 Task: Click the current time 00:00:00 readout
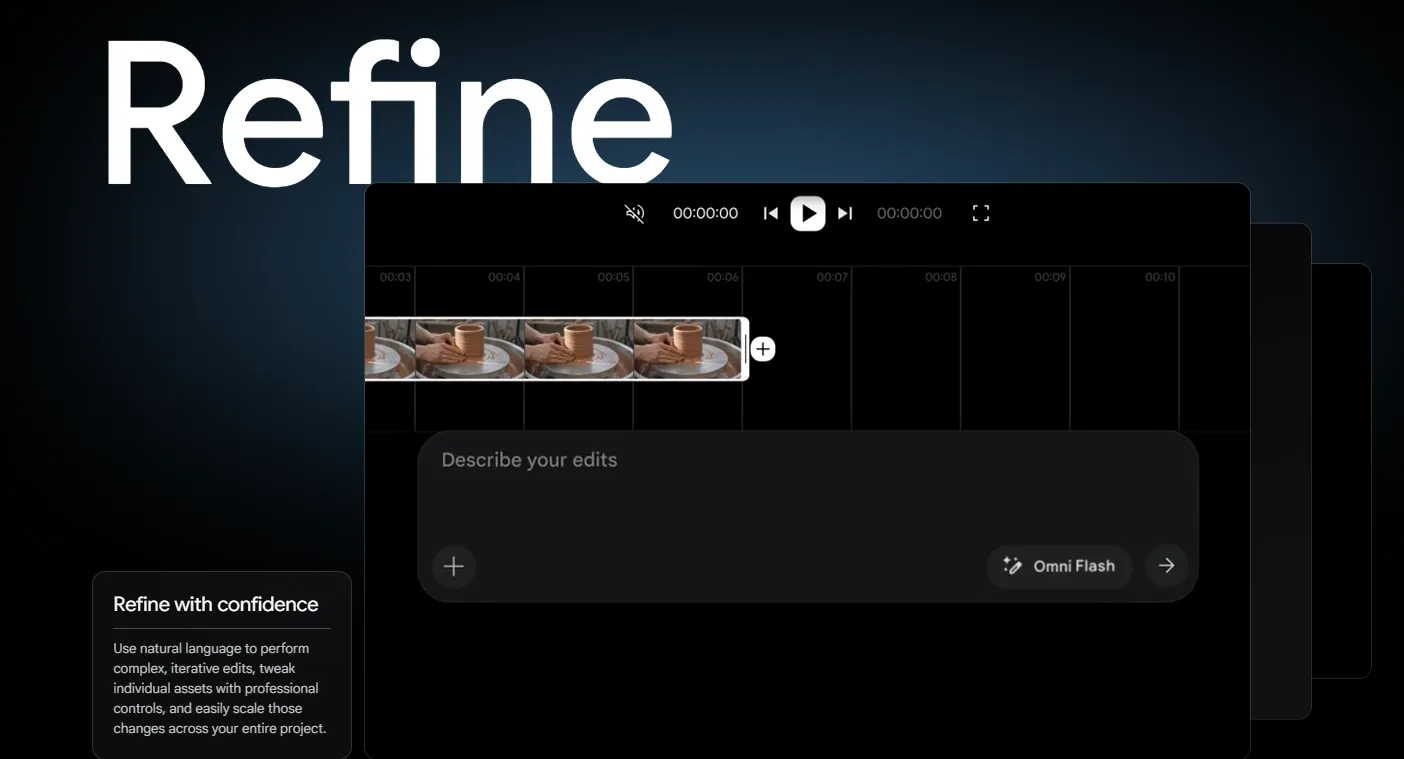[705, 213]
